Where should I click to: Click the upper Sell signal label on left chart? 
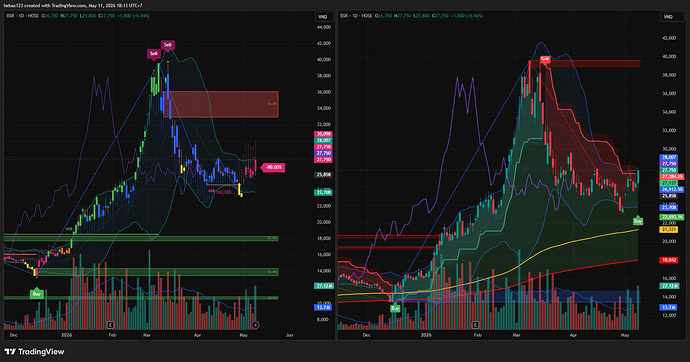pyautogui.click(x=168, y=45)
